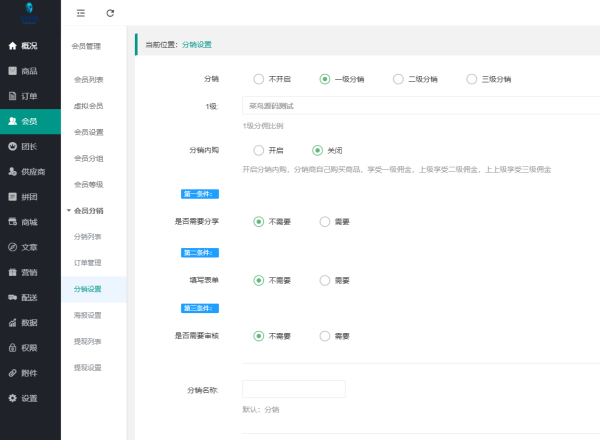Open 会员分组 submenu item

point(88,158)
